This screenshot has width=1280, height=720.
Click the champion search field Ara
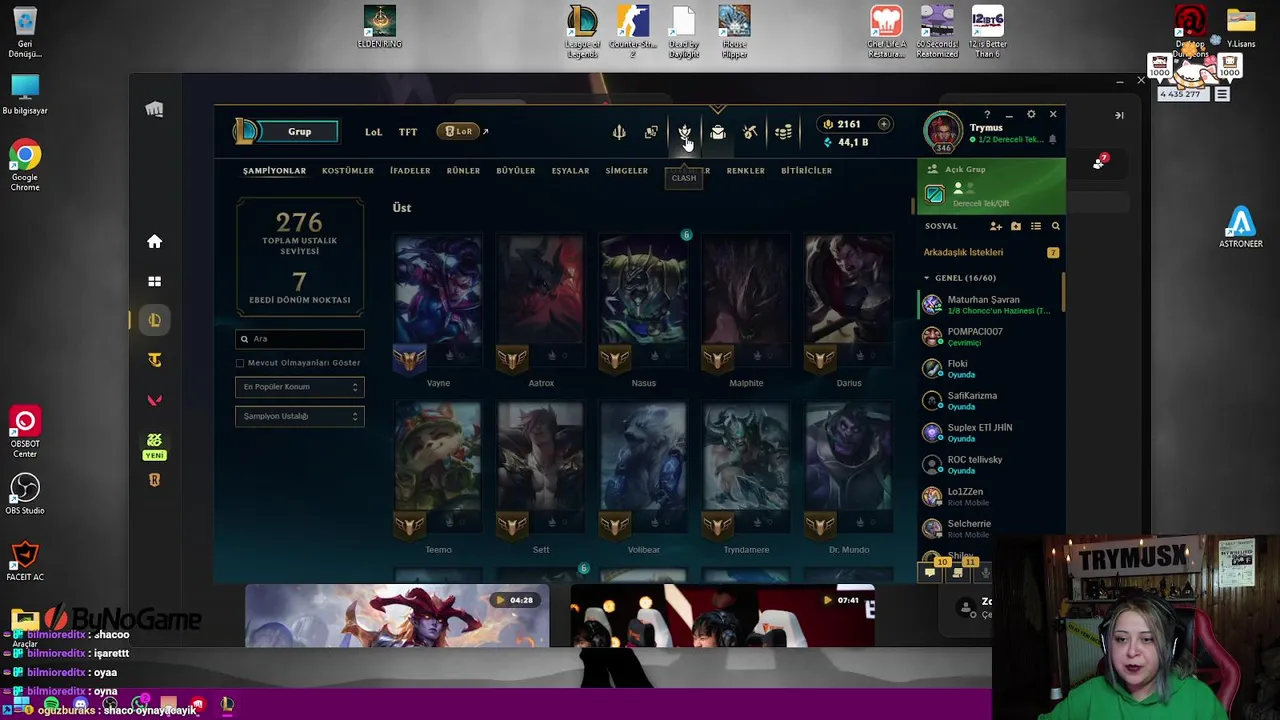tap(300, 339)
